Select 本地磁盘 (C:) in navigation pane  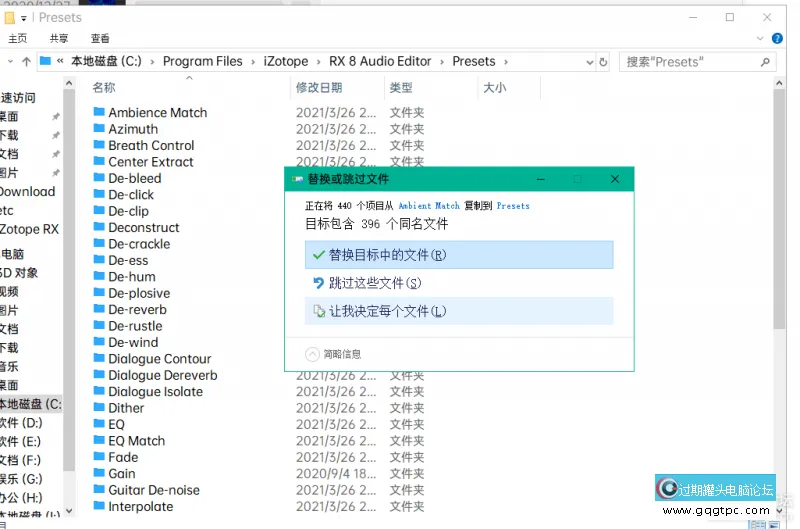pos(31,405)
